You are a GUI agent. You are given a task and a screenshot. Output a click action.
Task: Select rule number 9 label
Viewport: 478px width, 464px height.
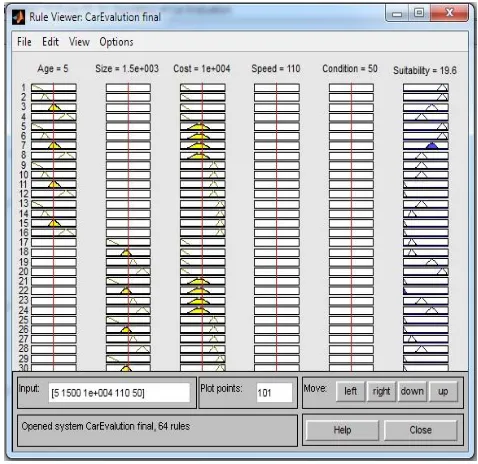tap(23, 165)
